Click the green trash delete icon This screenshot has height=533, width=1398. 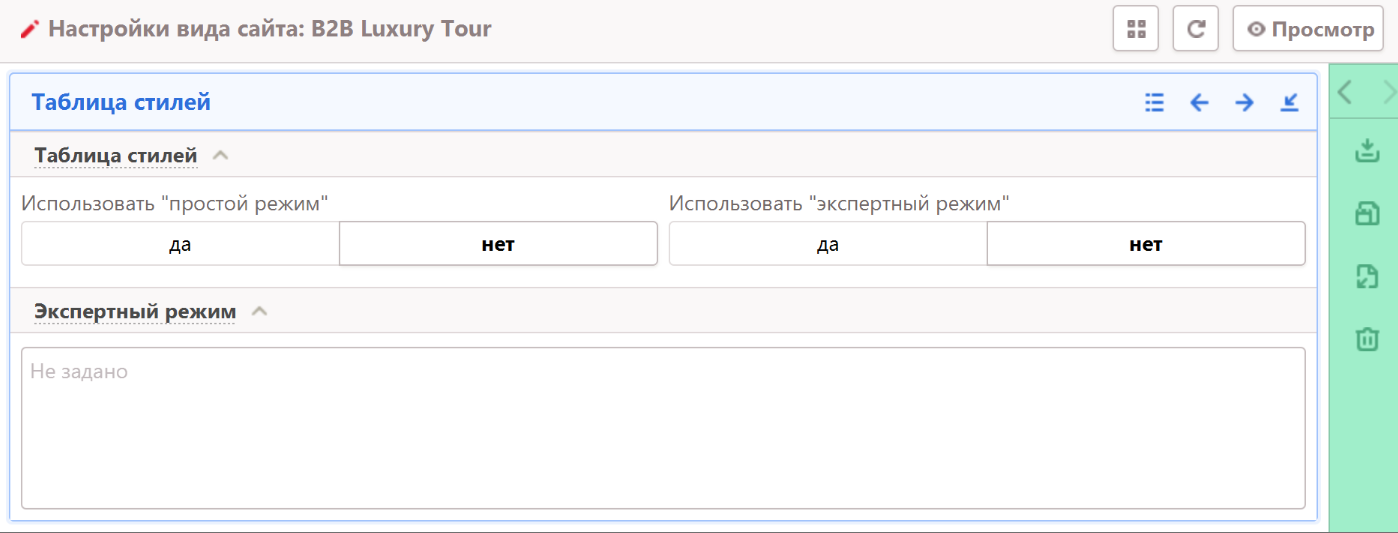1366,339
